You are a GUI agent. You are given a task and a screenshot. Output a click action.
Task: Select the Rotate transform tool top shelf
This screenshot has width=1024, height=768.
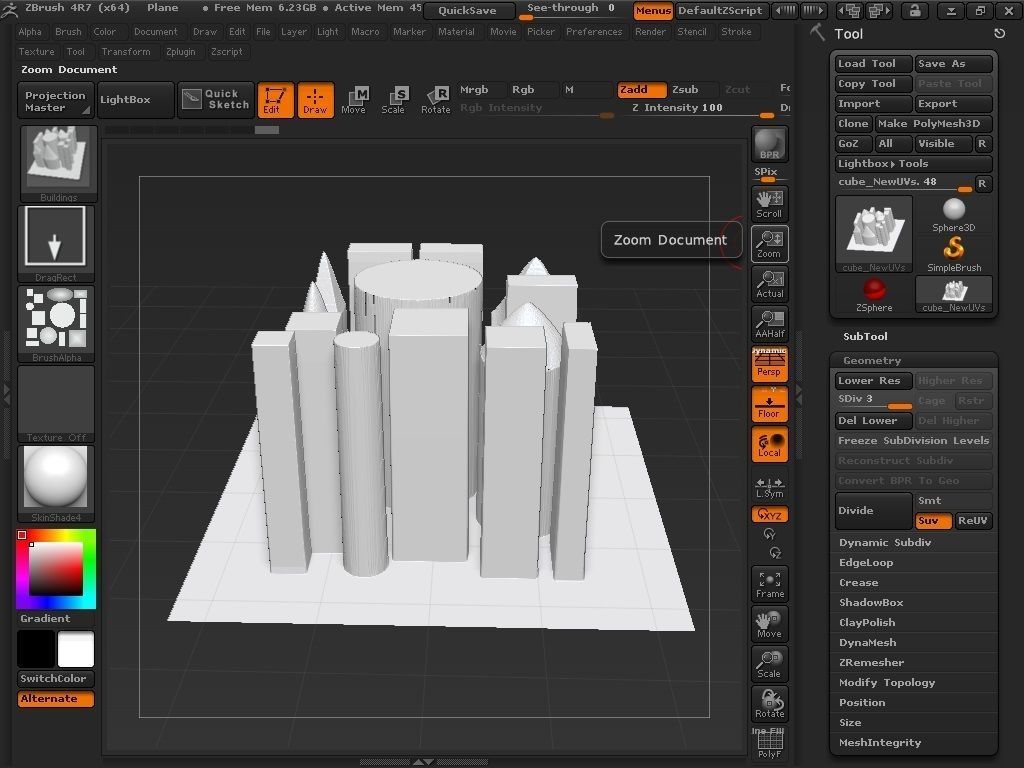[x=435, y=100]
